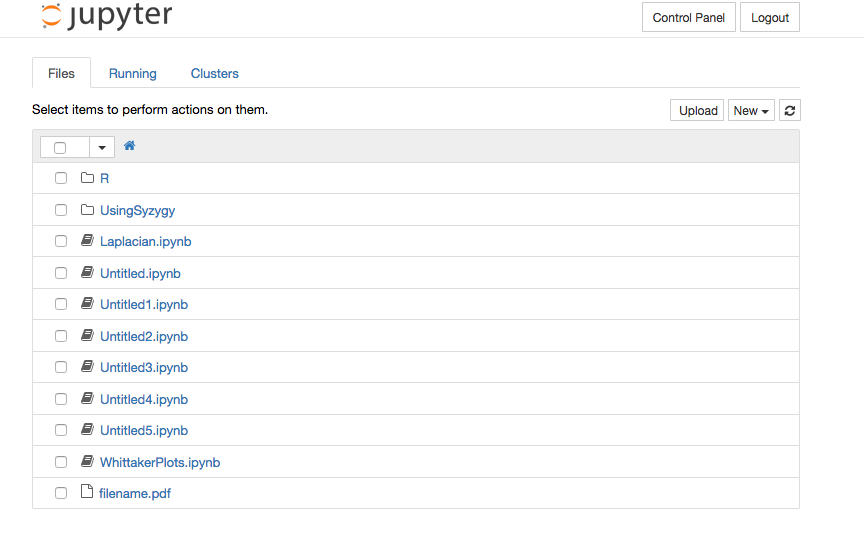Click the Logout button

(769, 18)
